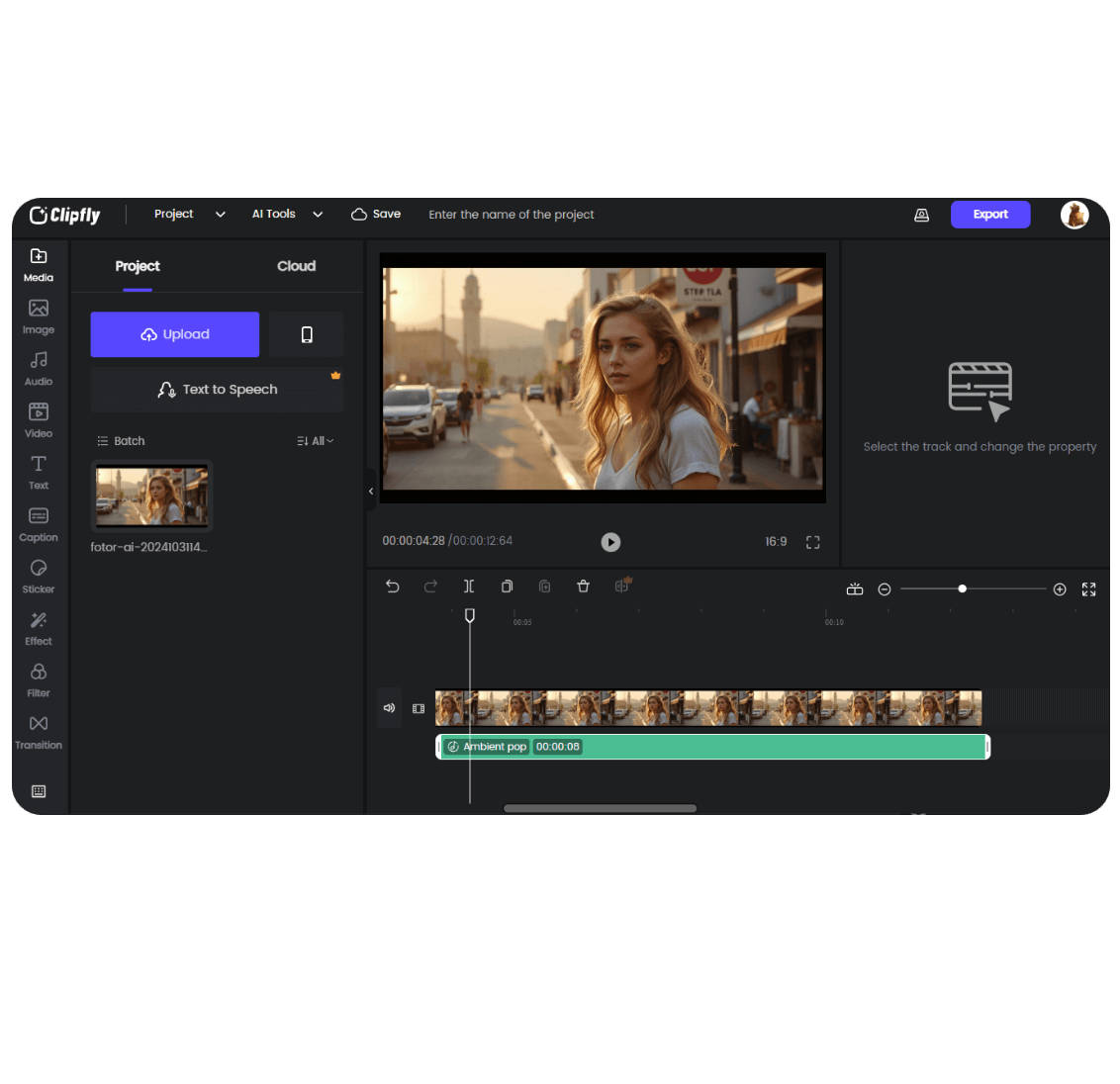Mute the video track audio
Screen dimensions: 1120x1084
[389, 707]
